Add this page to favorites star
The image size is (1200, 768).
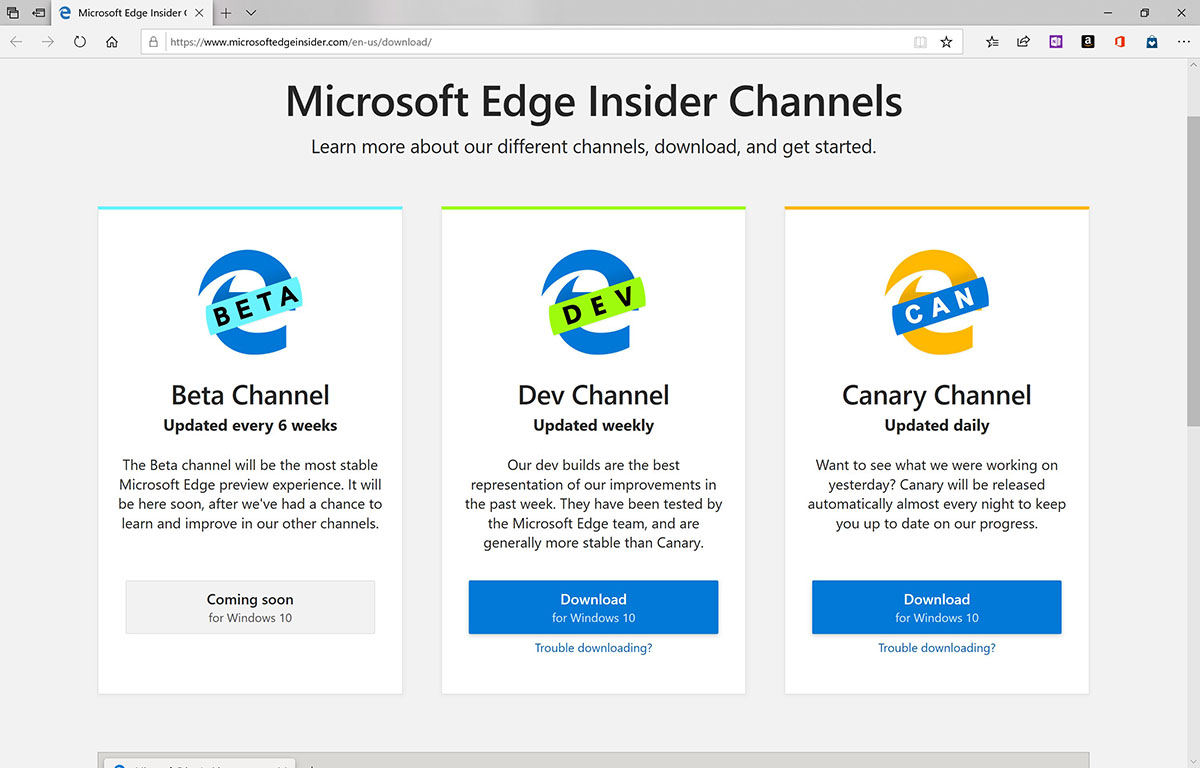[946, 42]
